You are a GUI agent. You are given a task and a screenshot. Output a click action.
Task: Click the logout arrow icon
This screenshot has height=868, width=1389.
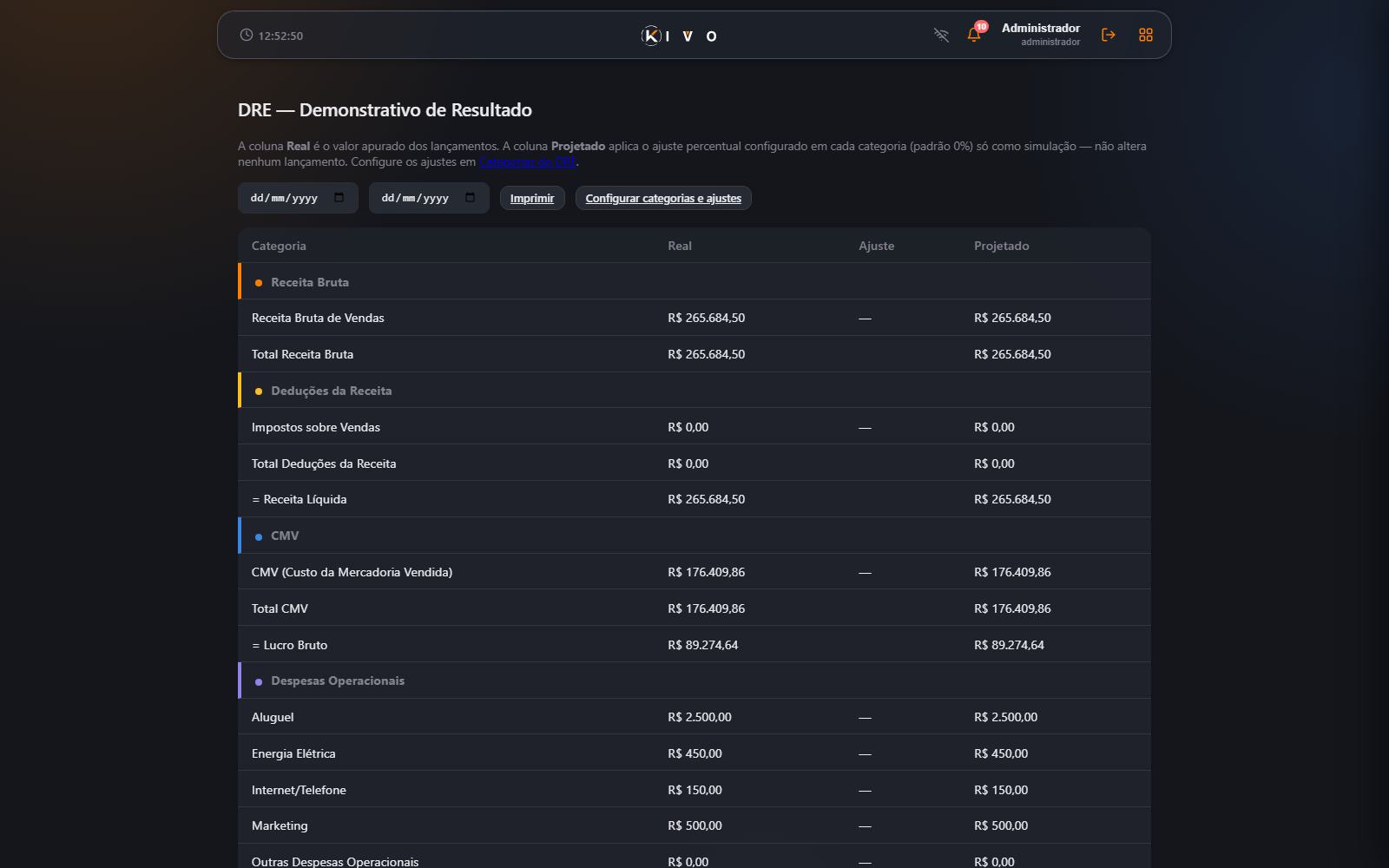[x=1108, y=35]
